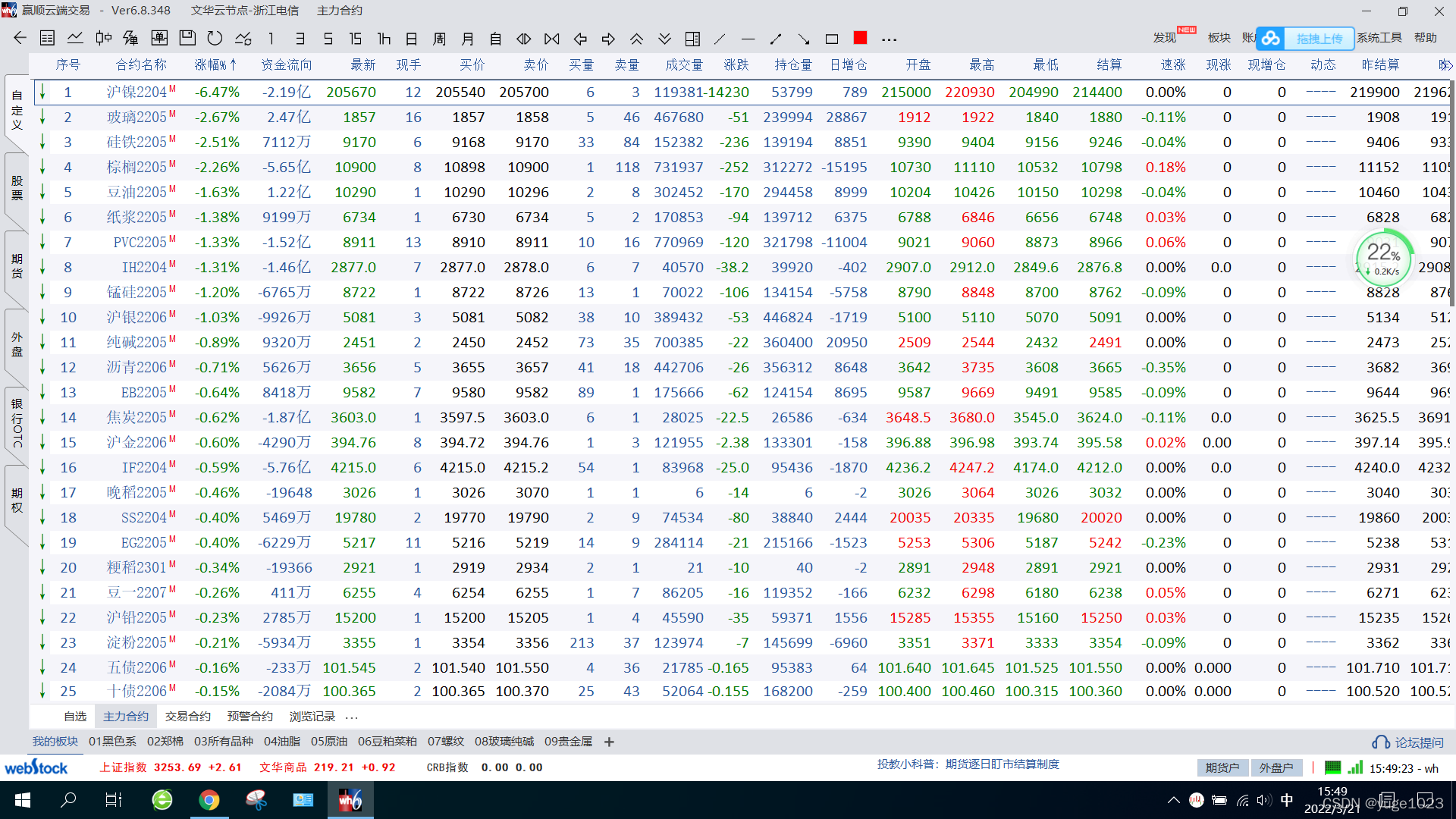Select the segment line drawing tool

point(776,38)
